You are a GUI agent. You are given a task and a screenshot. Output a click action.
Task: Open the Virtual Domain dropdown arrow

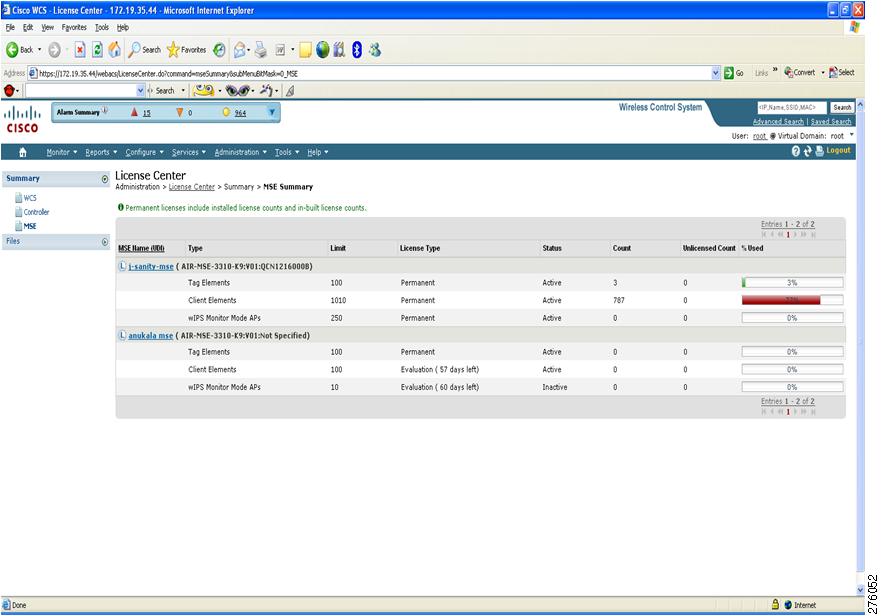coord(852,135)
